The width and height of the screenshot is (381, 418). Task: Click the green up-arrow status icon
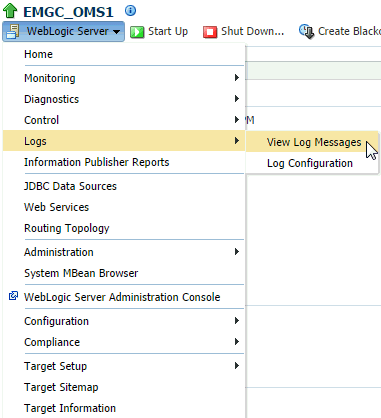pyautogui.click(x=10, y=10)
